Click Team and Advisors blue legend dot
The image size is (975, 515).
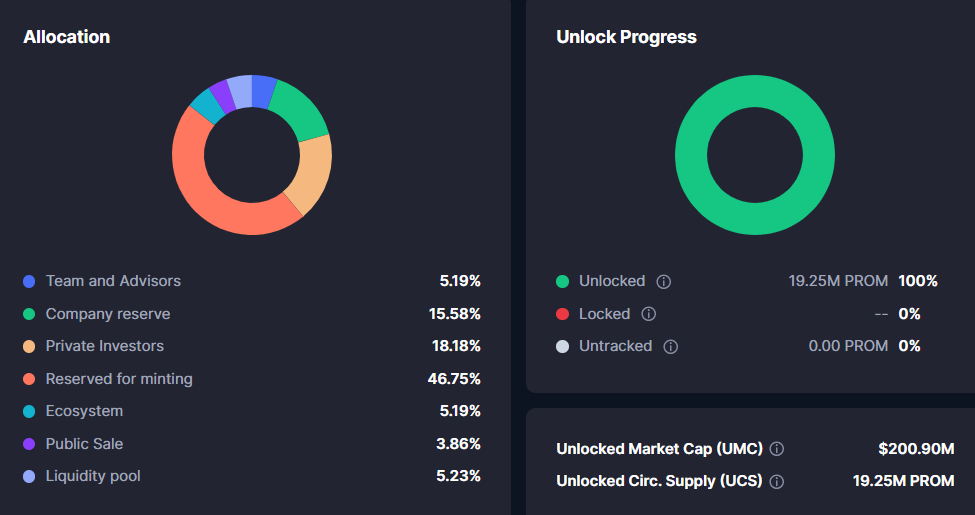click(x=29, y=282)
